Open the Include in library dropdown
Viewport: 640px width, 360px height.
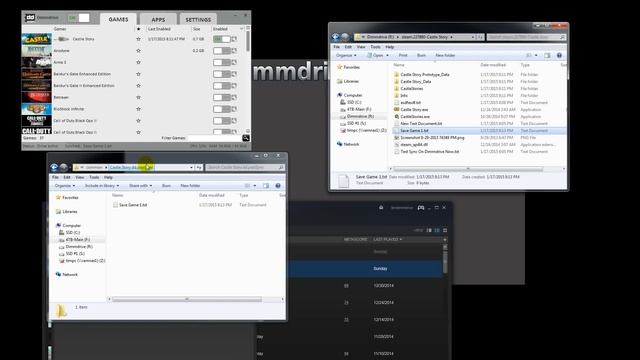pos(102,186)
